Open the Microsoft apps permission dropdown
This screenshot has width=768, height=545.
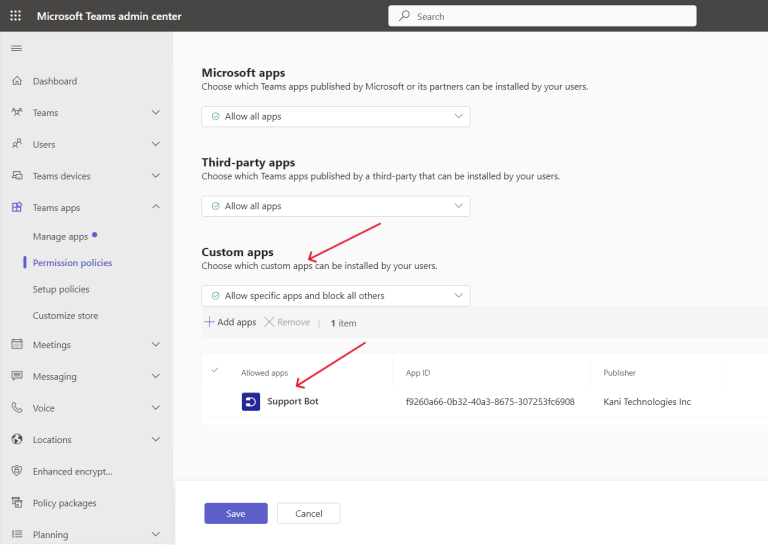(x=336, y=117)
